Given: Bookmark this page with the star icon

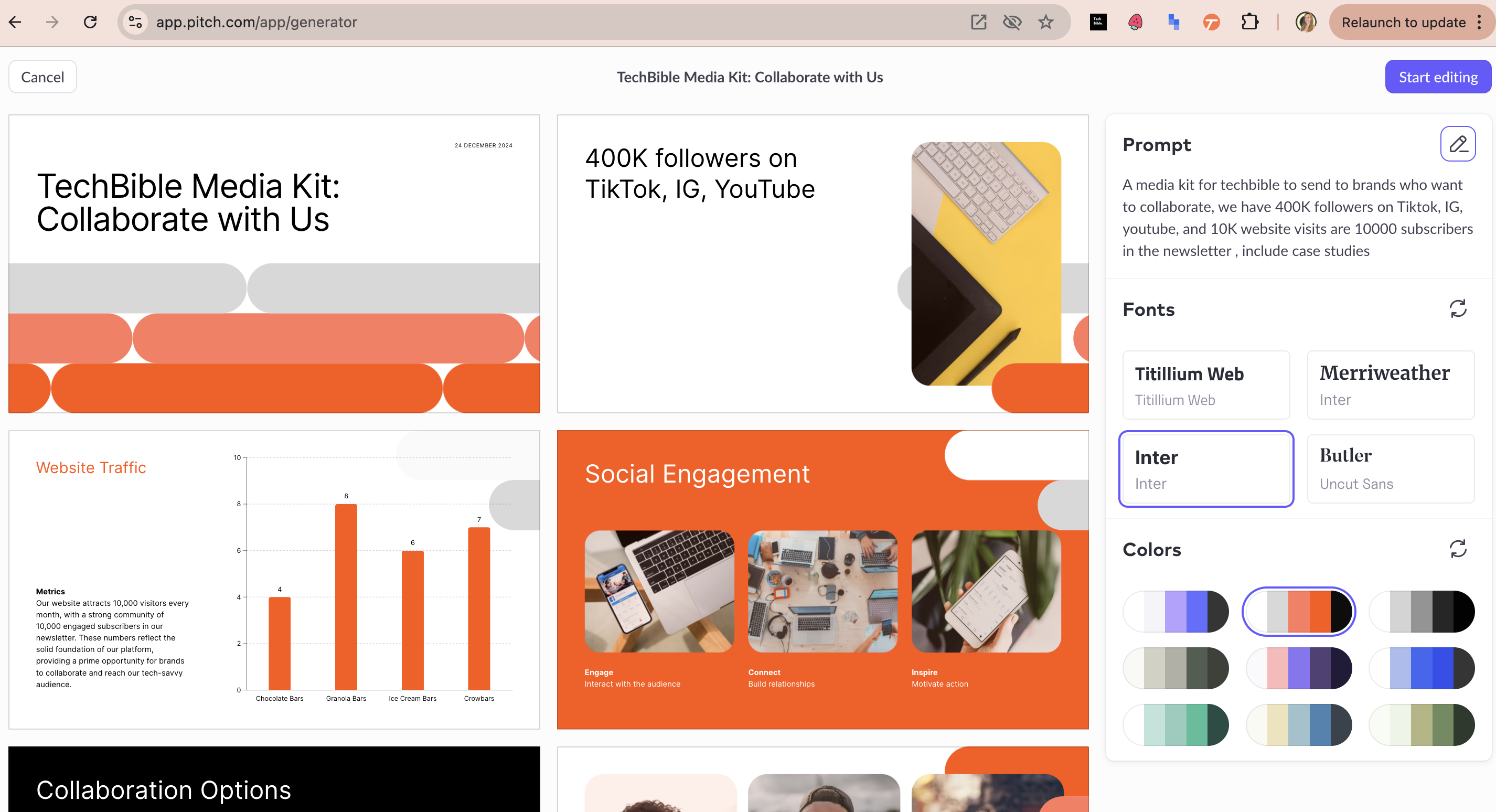Looking at the screenshot, I should coord(1045,22).
